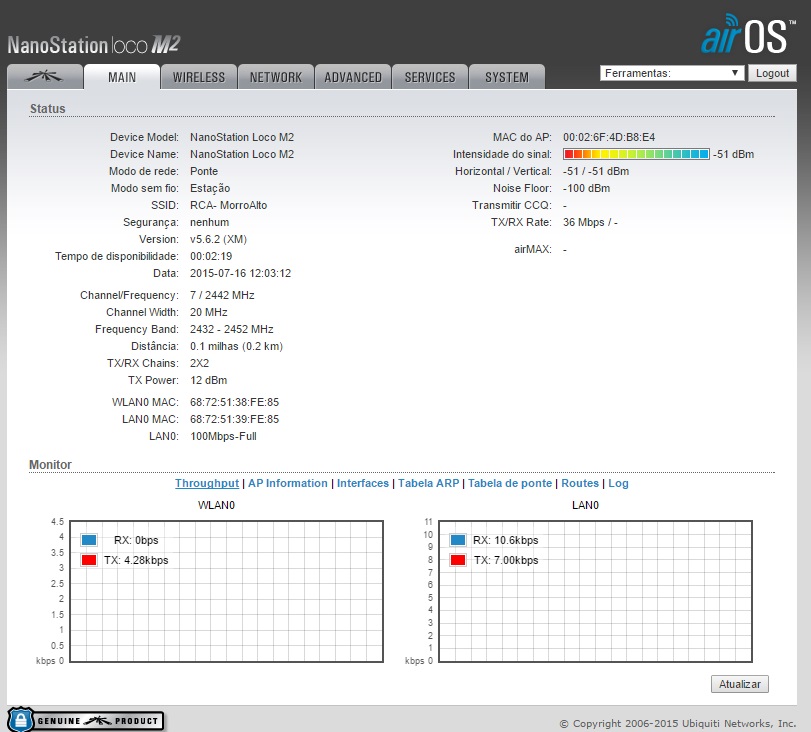
Task: Open the Log link
Action: 618,483
